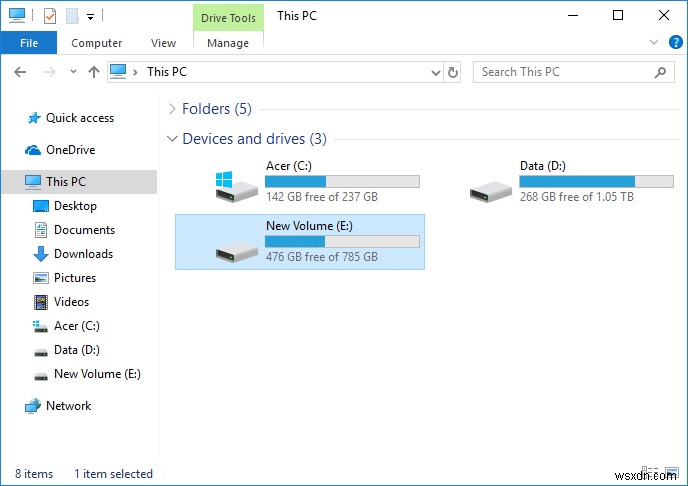
Task: Click the Pictures icon in sidebar
Action: click(41, 278)
